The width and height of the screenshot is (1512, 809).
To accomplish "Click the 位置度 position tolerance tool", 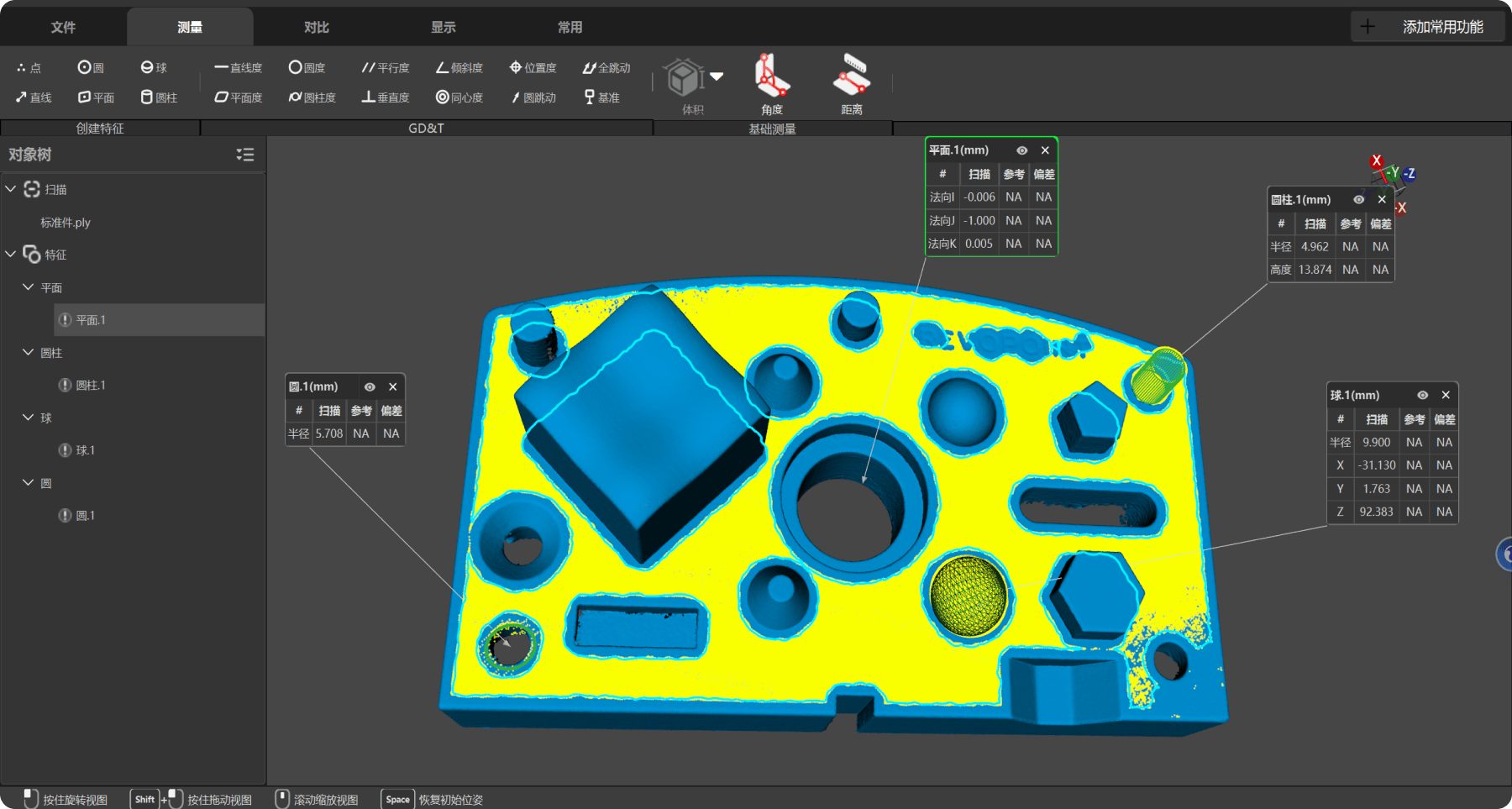I will point(533,67).
